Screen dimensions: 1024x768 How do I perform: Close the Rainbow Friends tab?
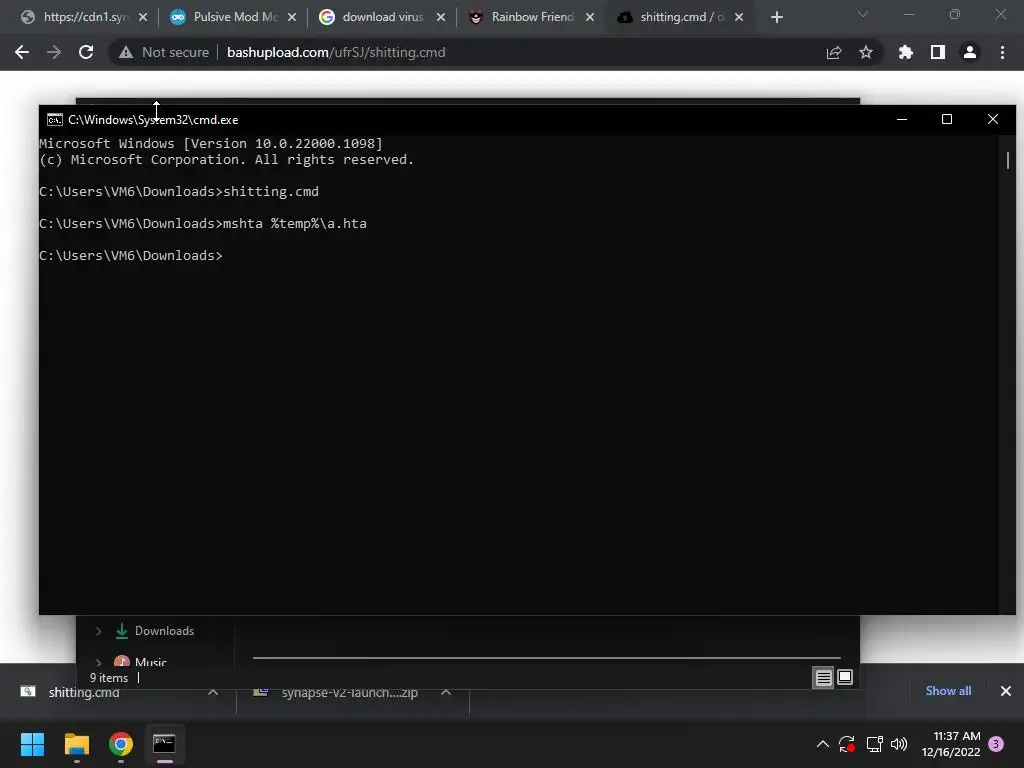tap(590, 18)
